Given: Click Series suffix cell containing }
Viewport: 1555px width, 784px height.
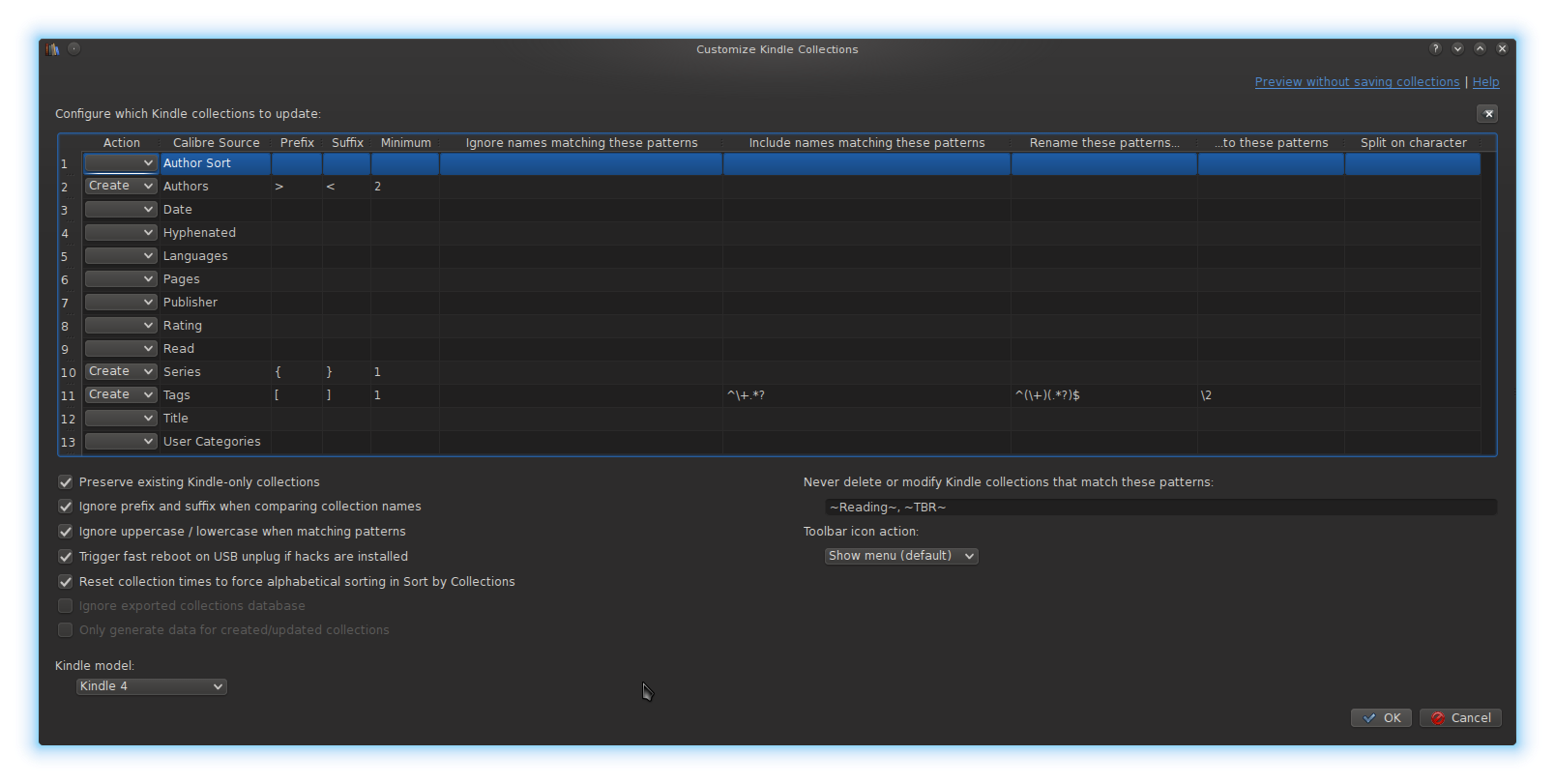Looking at the screenshot, I should [x=347, y=372].
